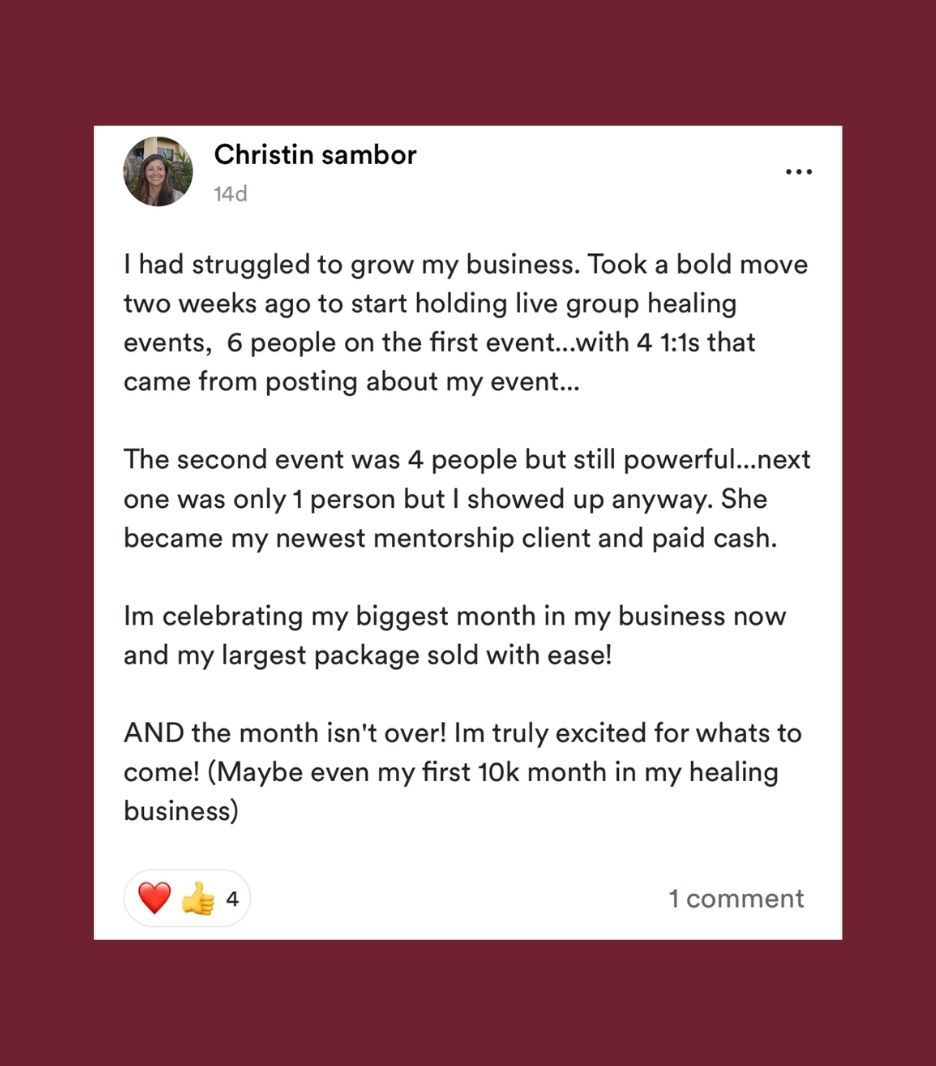The height and width of the screenshot is (1066, 936).
Task: Open Christin sambor's profile picture
Action: (x=158, y=171)
